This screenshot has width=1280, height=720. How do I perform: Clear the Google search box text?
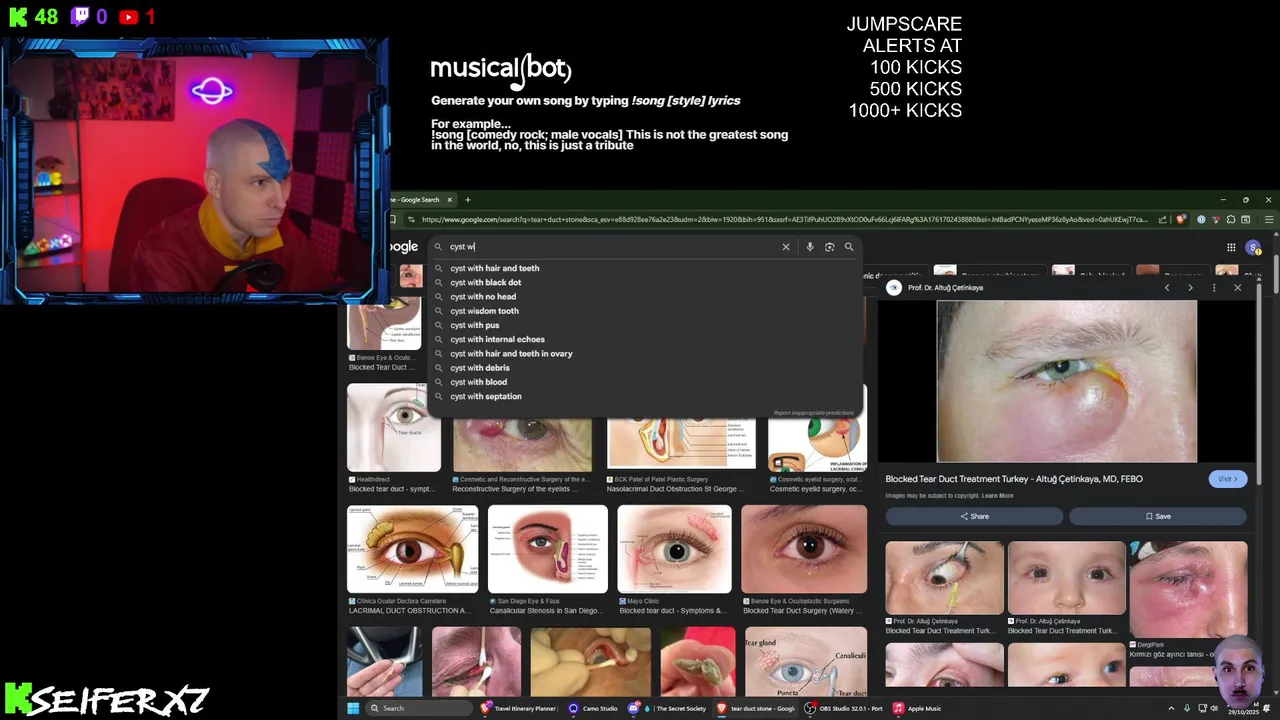tap(786, 247)
